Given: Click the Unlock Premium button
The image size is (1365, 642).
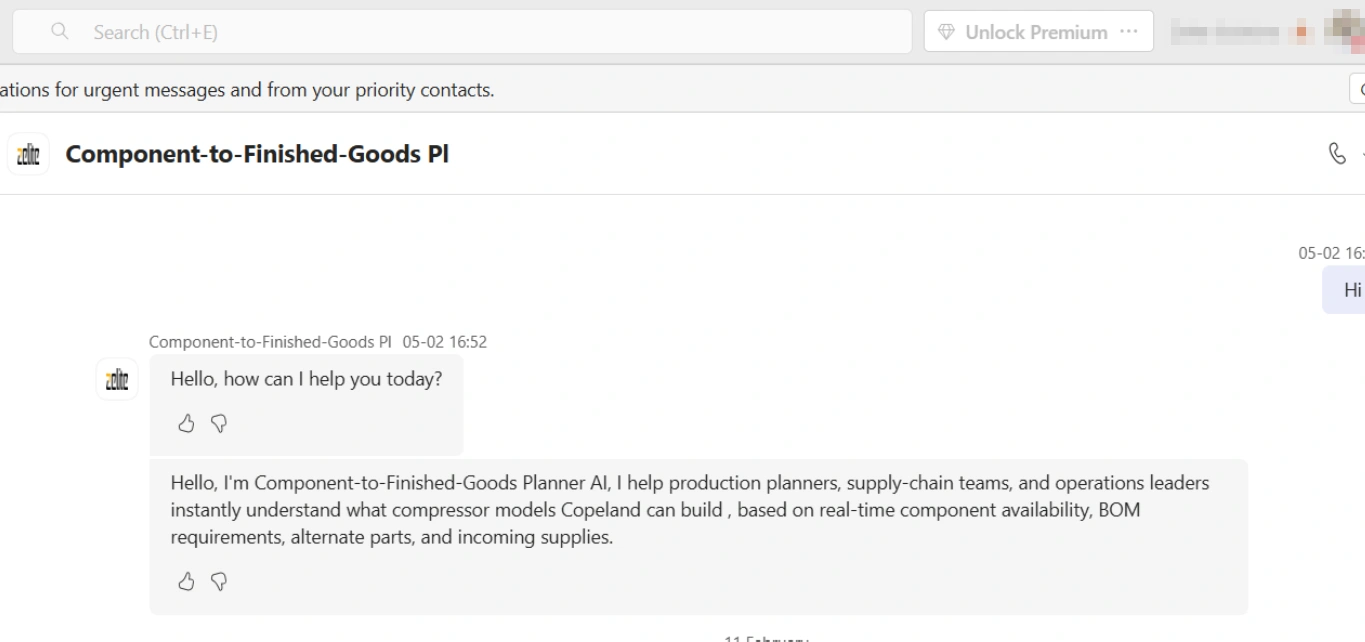Looking at the screenshot, I should tap(1039, 32).
